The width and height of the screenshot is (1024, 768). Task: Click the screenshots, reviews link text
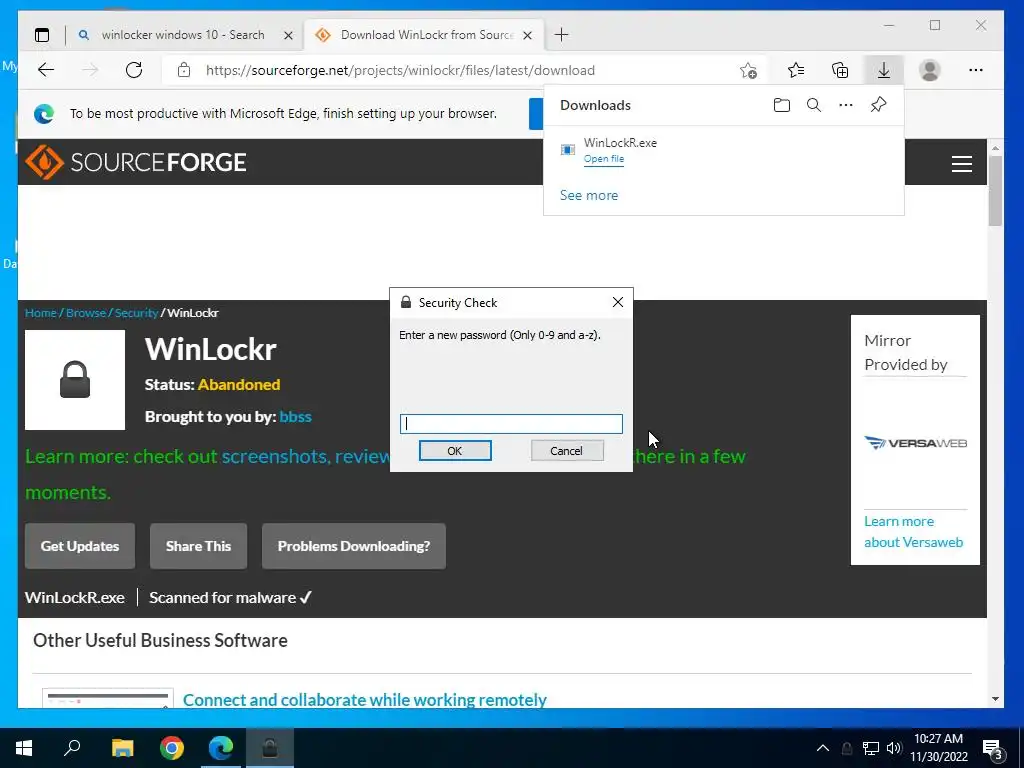[x=306, y=456]
